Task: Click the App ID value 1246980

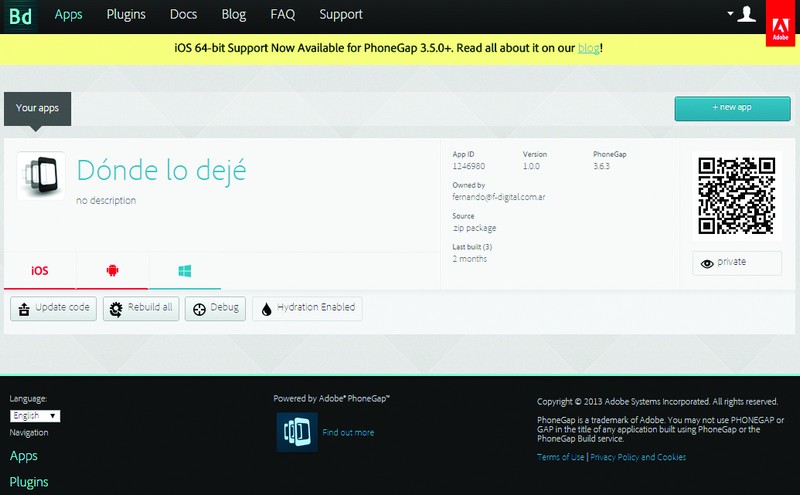Action: click(468, 166)
